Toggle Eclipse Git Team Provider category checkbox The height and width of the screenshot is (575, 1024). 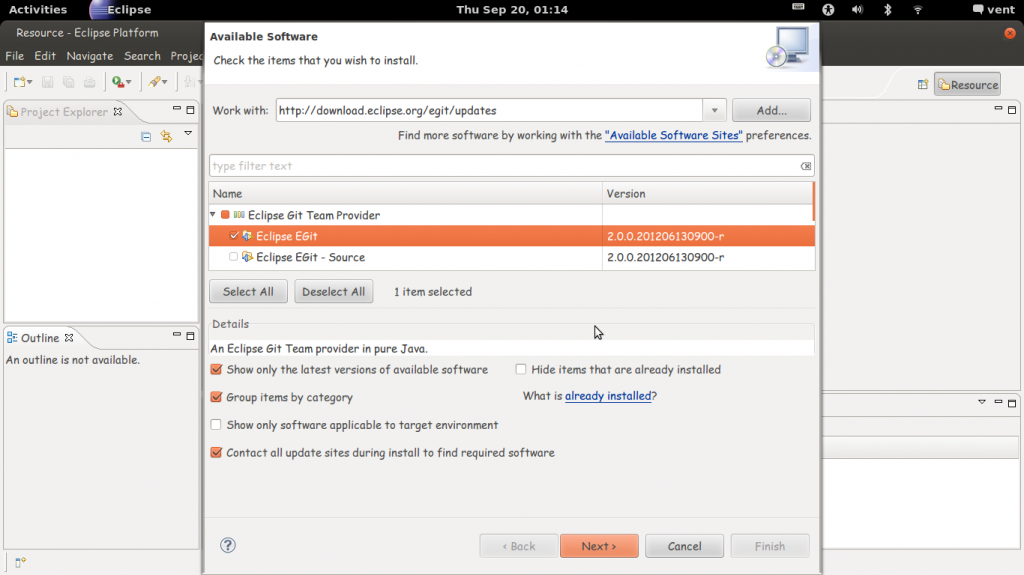(225, 214)
